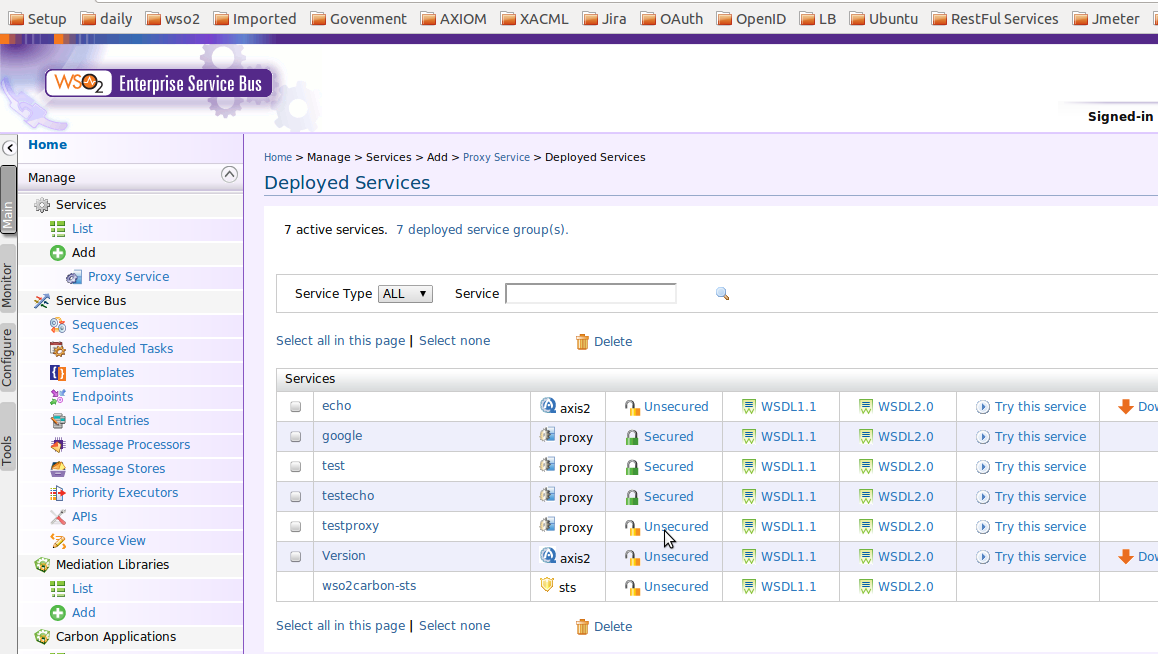The width and height of the screenshot is (1158, 654).
Task: Click the download arrow in echo row
Action: coord(1126,407)
